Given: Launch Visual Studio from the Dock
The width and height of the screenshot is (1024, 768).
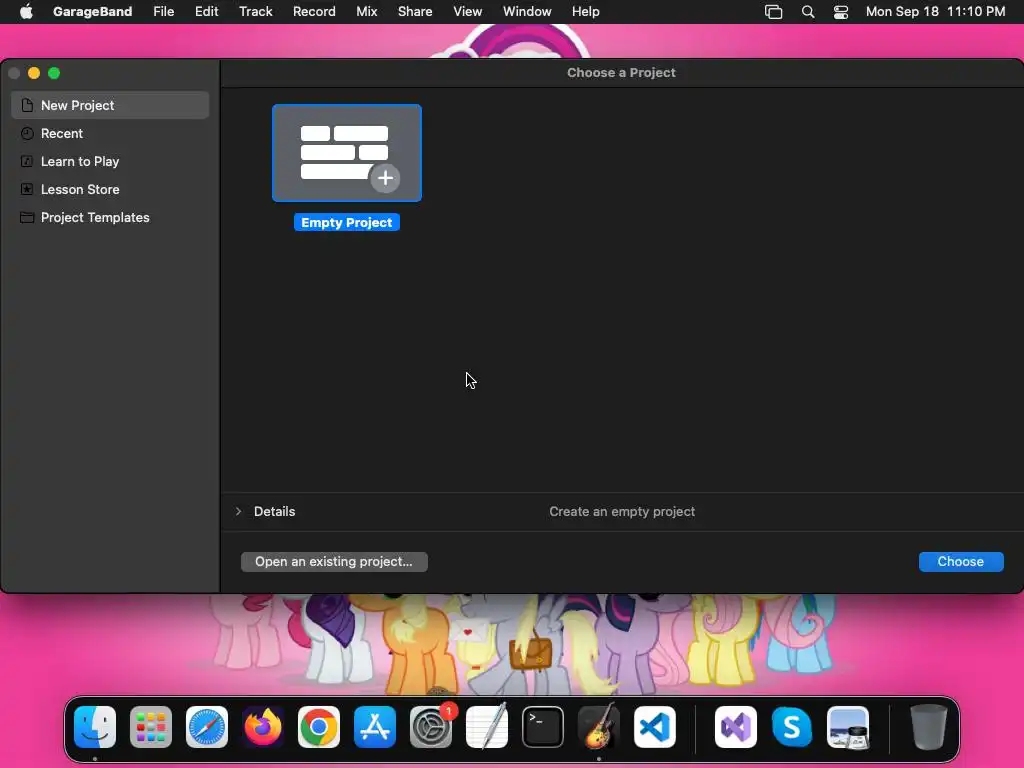Looking at the screenshot, I should click(736, 727).
